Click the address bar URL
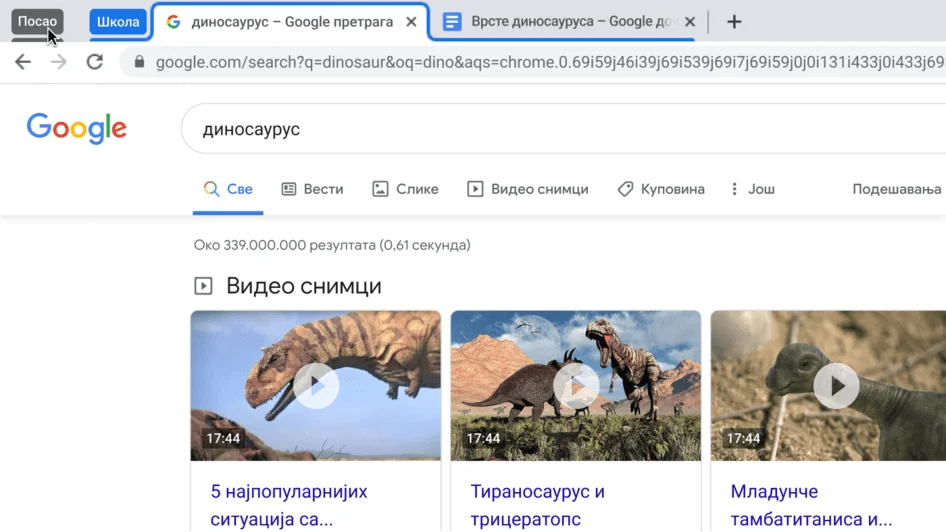Viewport: 946px width, 532px height. [550, 62]
